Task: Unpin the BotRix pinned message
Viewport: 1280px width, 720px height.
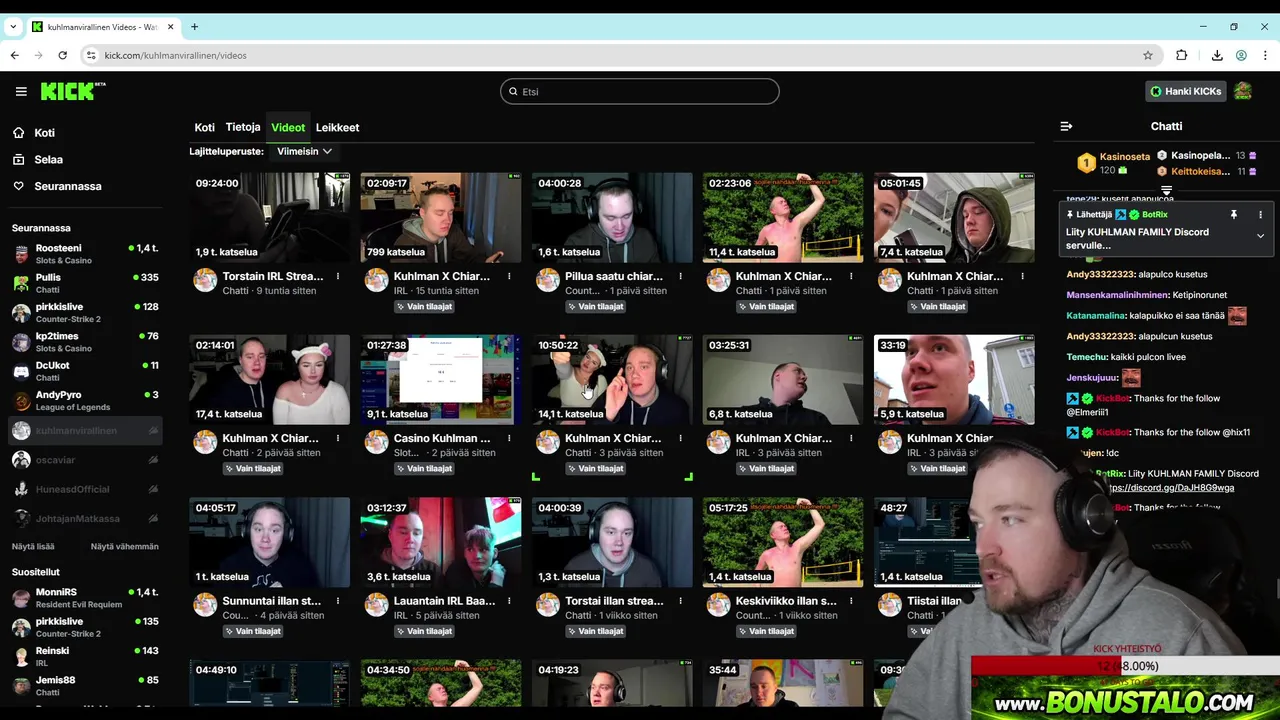Action: 1233,214
